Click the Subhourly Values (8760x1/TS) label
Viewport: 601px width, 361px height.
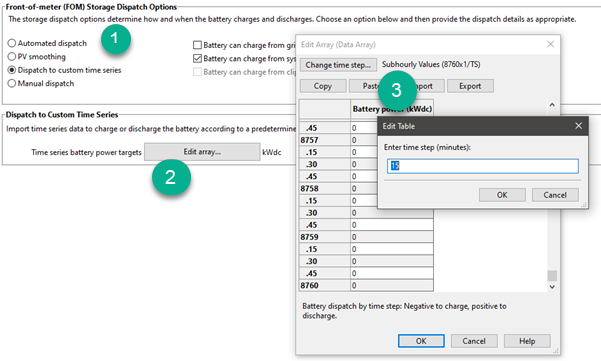point(431,64)
